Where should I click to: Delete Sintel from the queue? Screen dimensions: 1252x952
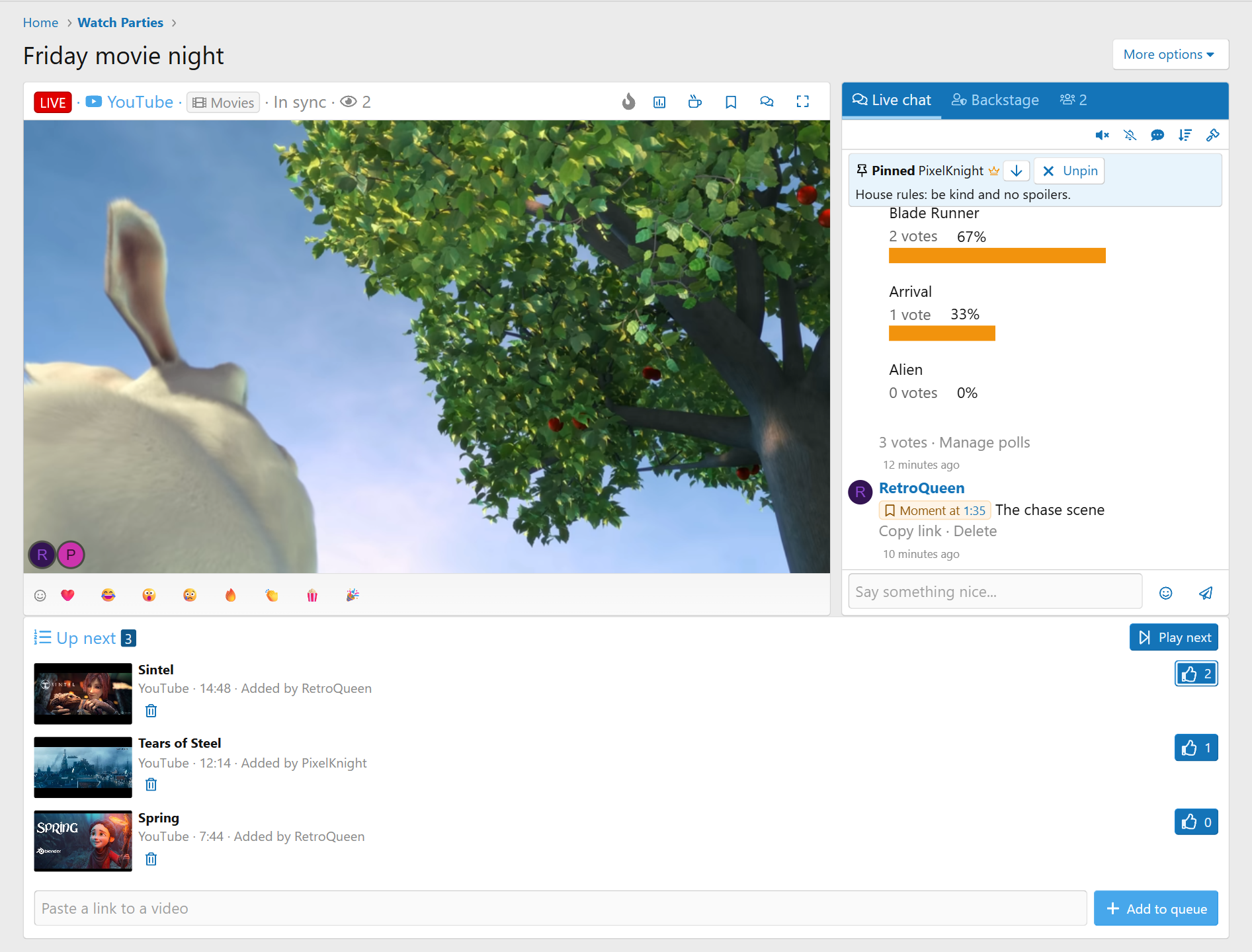pyautogui.click(x=151, y=711)
